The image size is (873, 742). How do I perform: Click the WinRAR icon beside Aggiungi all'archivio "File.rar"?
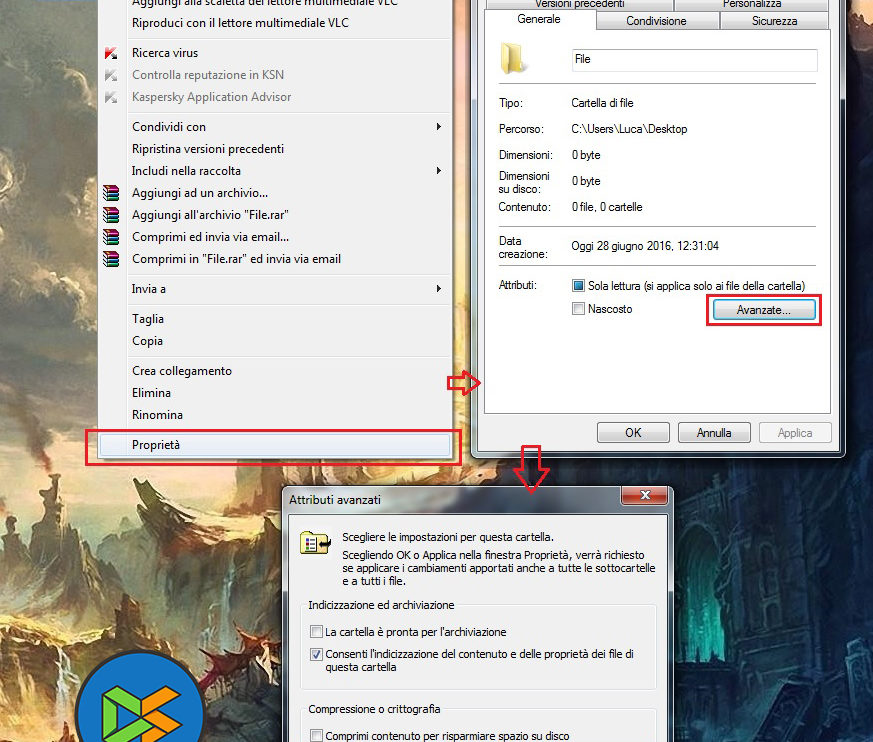[x=111, y=215]
